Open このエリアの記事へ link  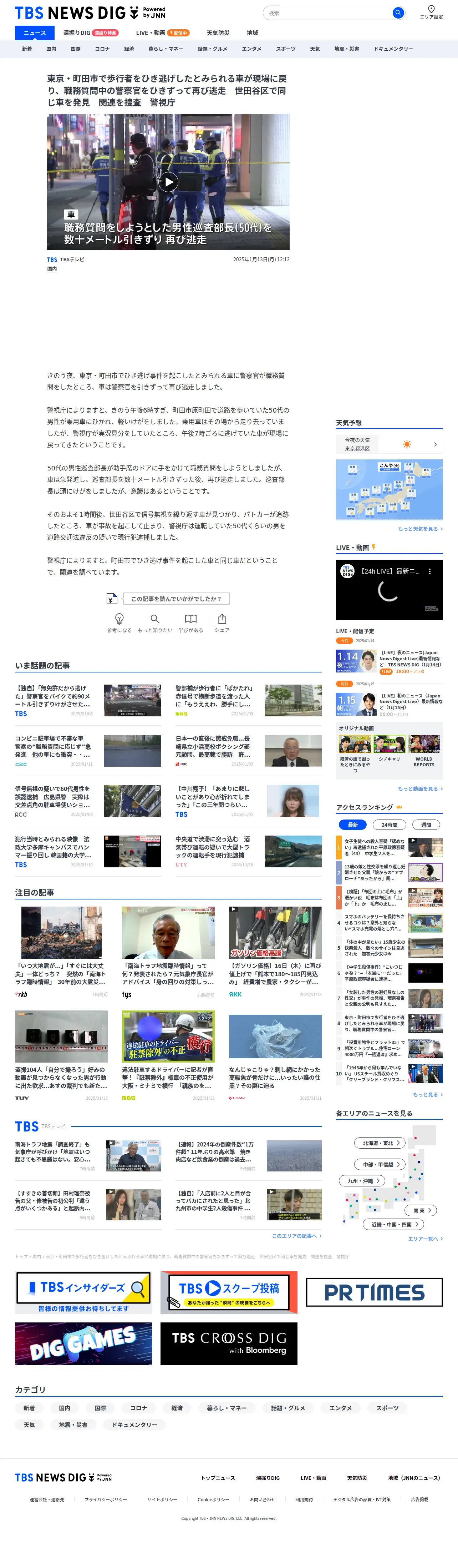point(297,1236)
